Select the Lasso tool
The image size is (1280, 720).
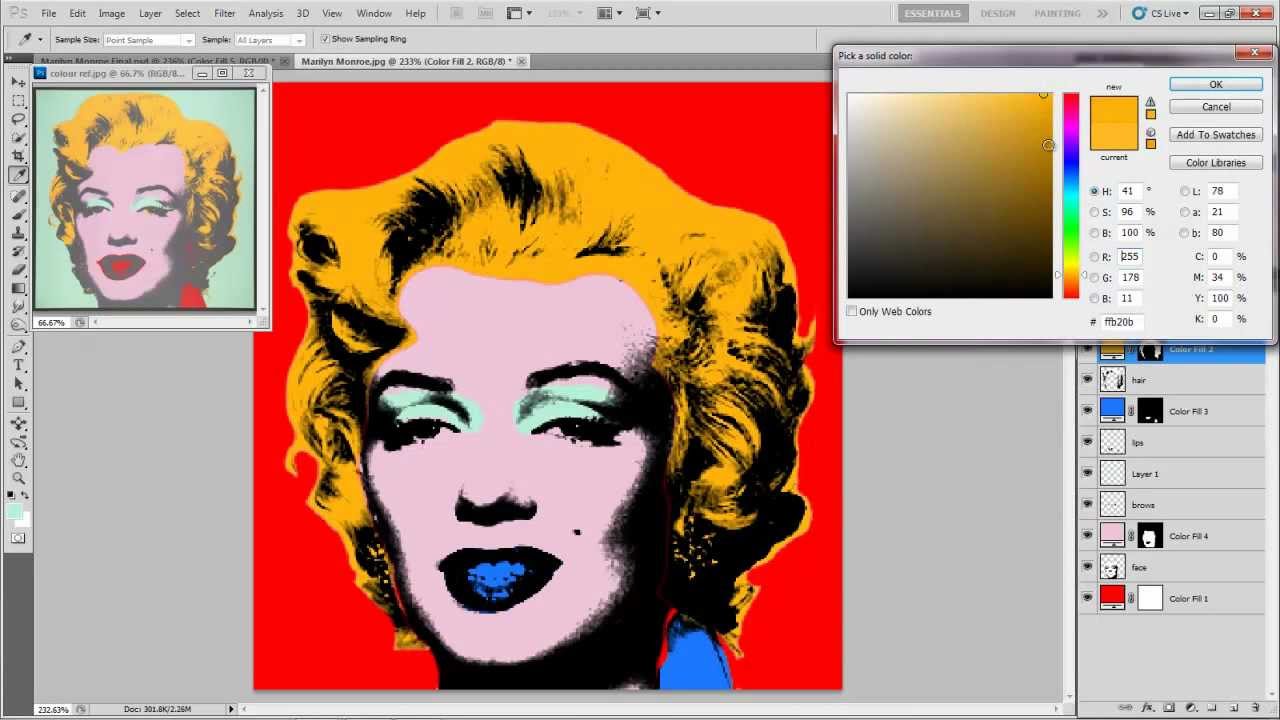[19, 119]
